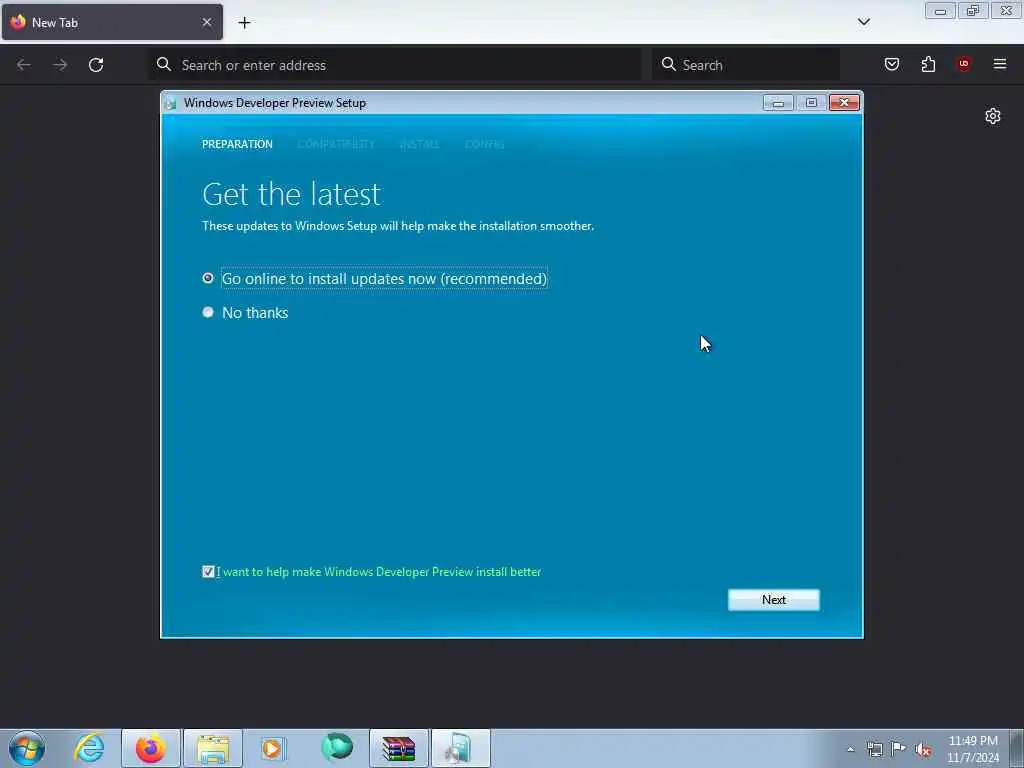
Task: Uncheck help make Windows Developer Preview install better
Action: pos(208,572)
